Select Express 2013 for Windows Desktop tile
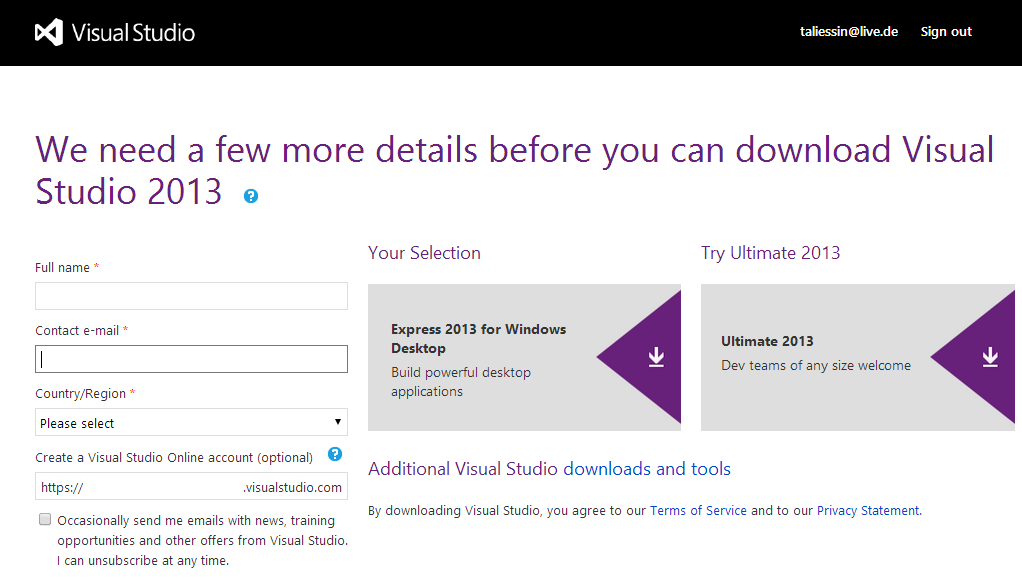This screenshot has height=585, width=1022. (524, 357)
